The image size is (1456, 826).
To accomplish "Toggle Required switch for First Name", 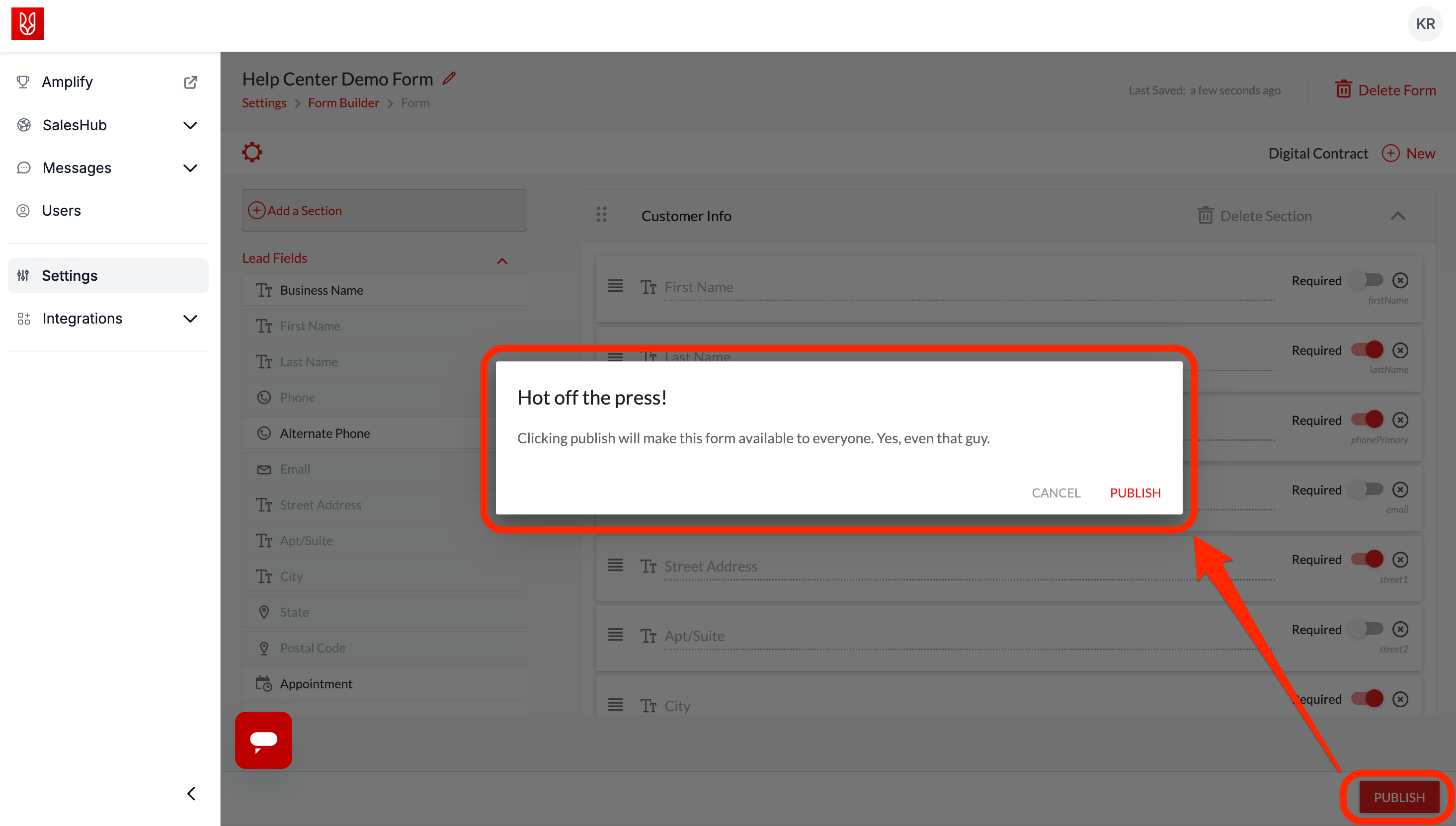I will (x=1367, y=280).
